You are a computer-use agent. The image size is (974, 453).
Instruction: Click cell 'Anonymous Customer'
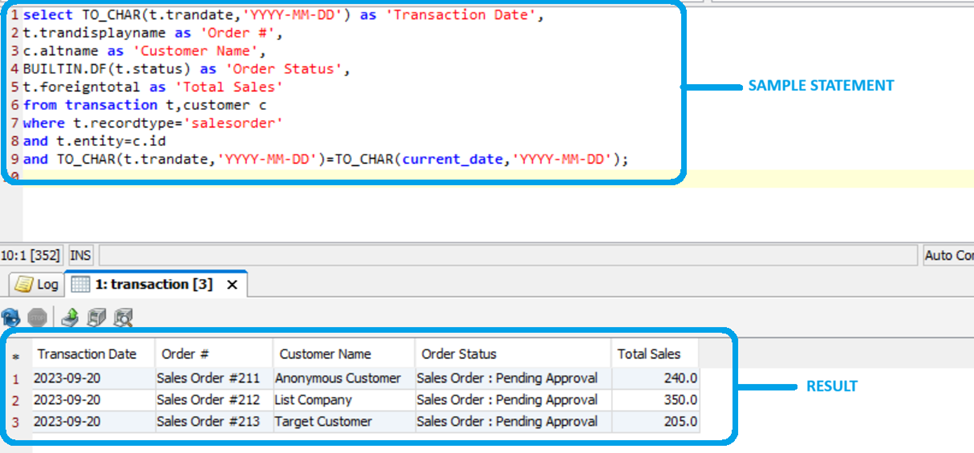pyautogui.click(x=344, y=378)
